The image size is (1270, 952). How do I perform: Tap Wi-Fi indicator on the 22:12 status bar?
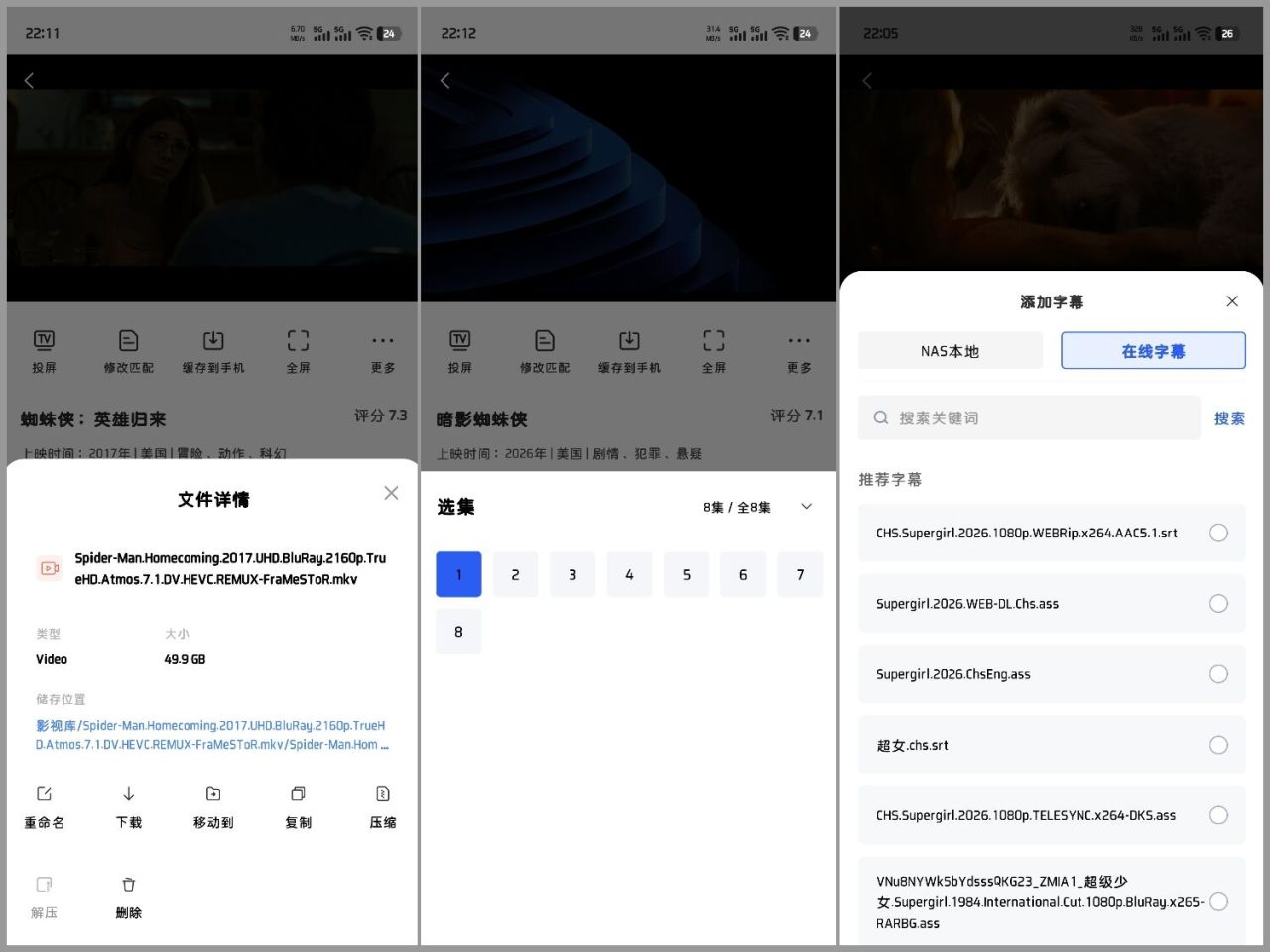point(781,33)
